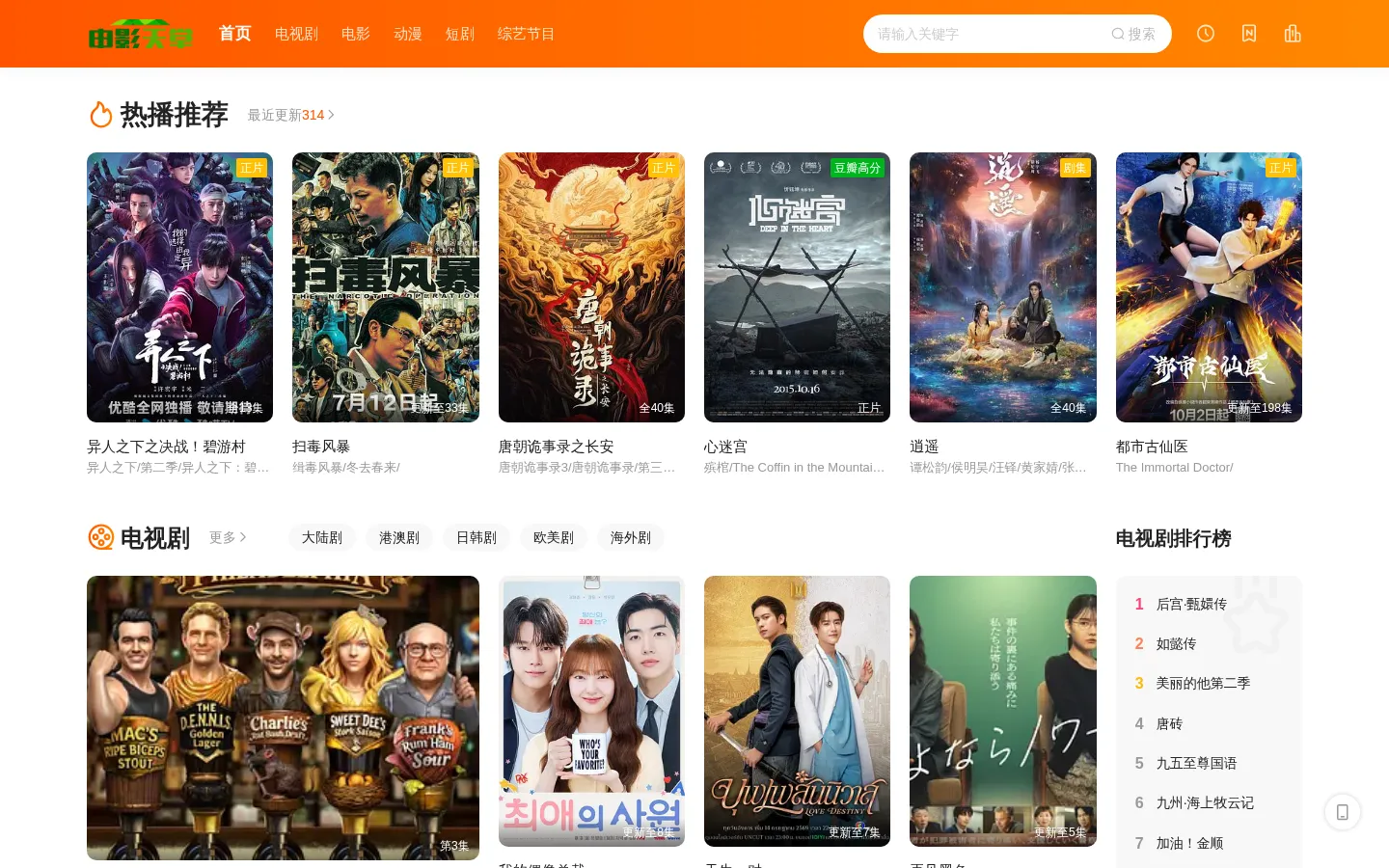Filter by 大陆剧 category
Image resolution: width=1389 pixels, height=868 pixels.
click(322, 537)
